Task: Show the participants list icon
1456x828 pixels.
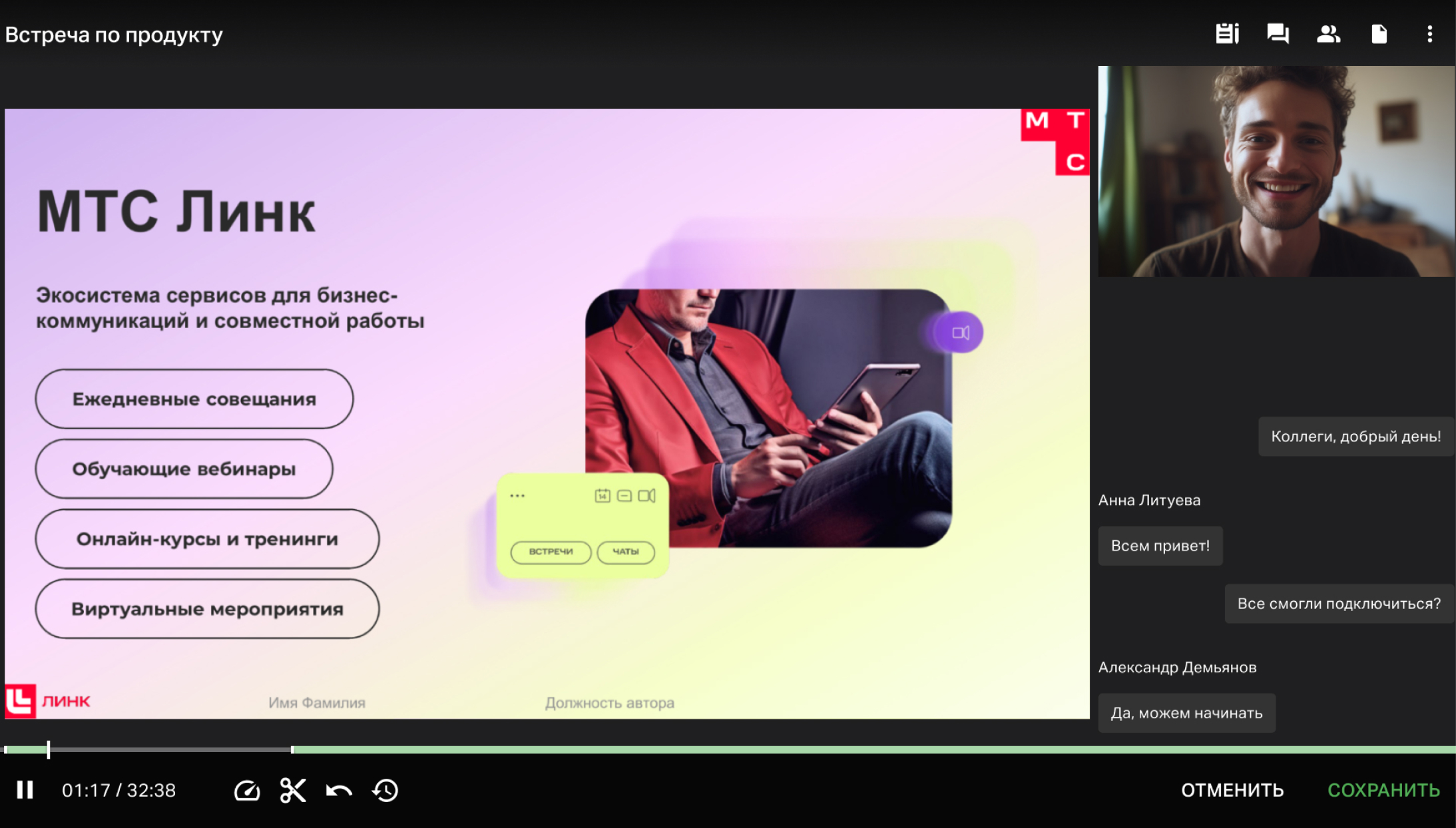Action: (1328, 34)
